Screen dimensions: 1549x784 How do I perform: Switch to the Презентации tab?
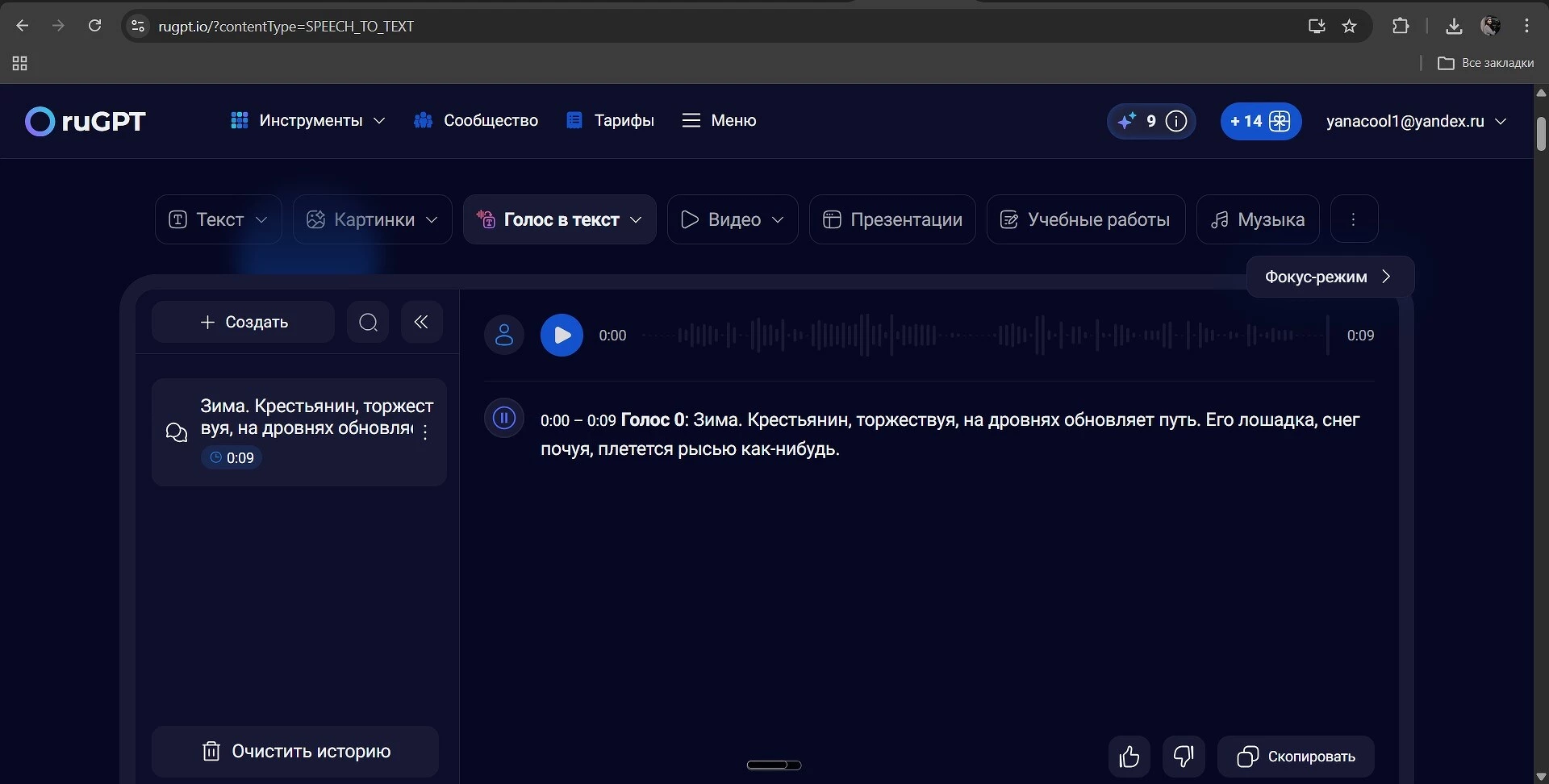click(x=892, y=219)
